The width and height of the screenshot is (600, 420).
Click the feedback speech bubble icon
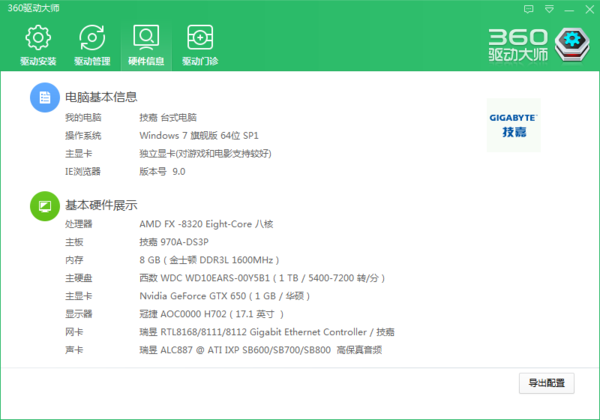point(529,8)
